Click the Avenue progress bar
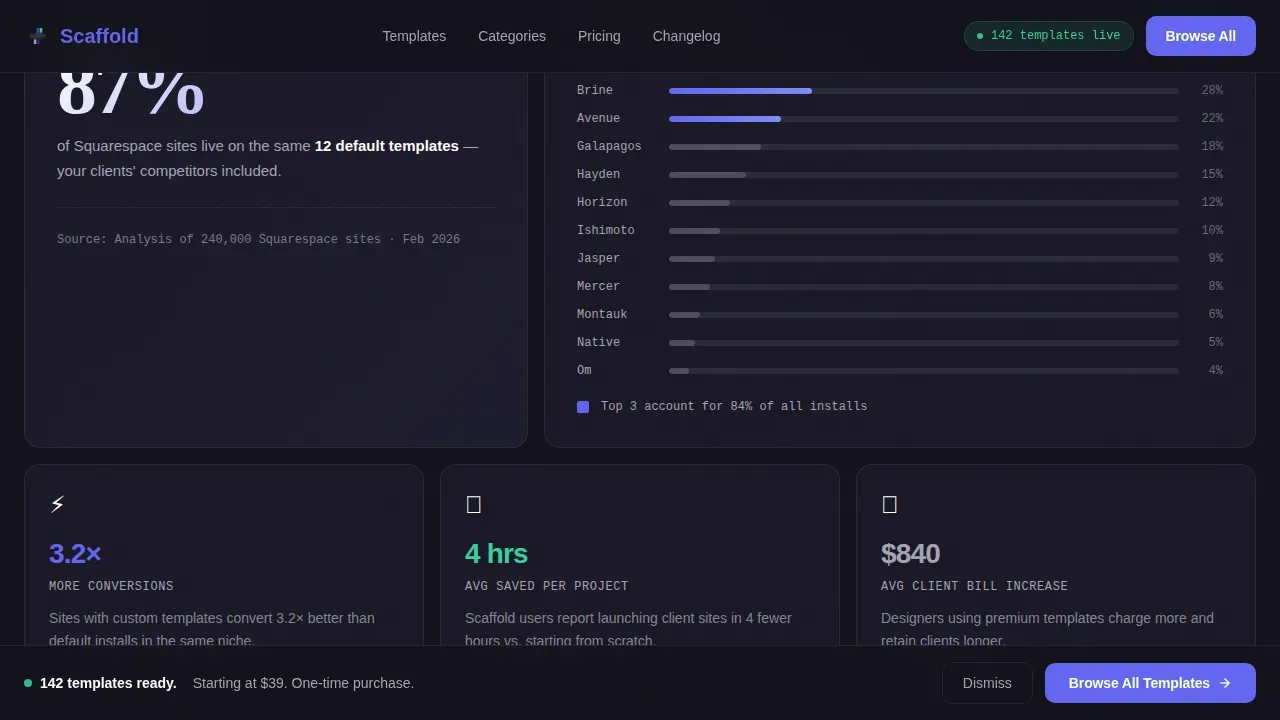The width and height of the screenshot is (1280, 720). point(924,119)
